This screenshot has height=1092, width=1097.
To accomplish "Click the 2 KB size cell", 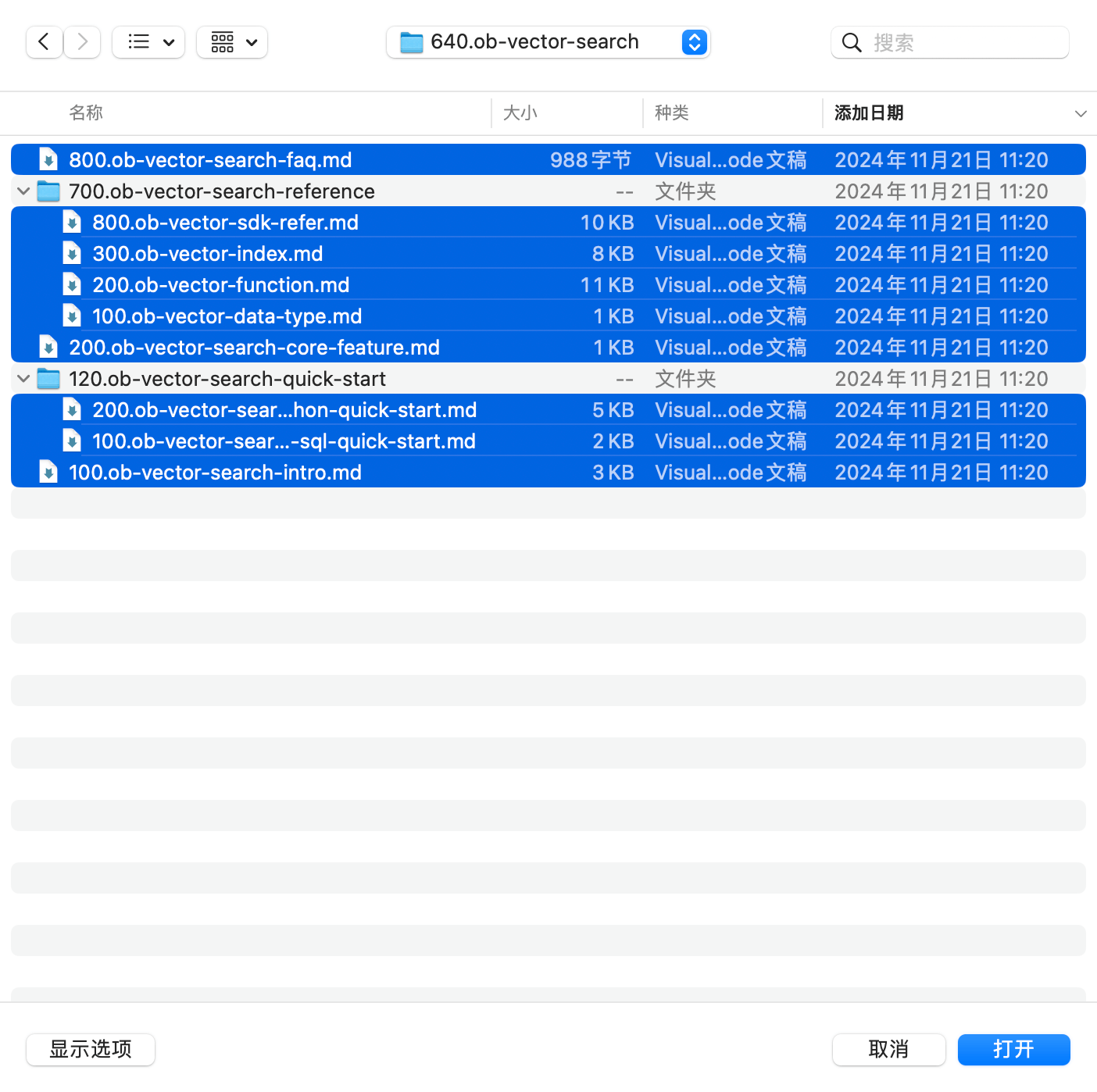I will tap(613, 441).
